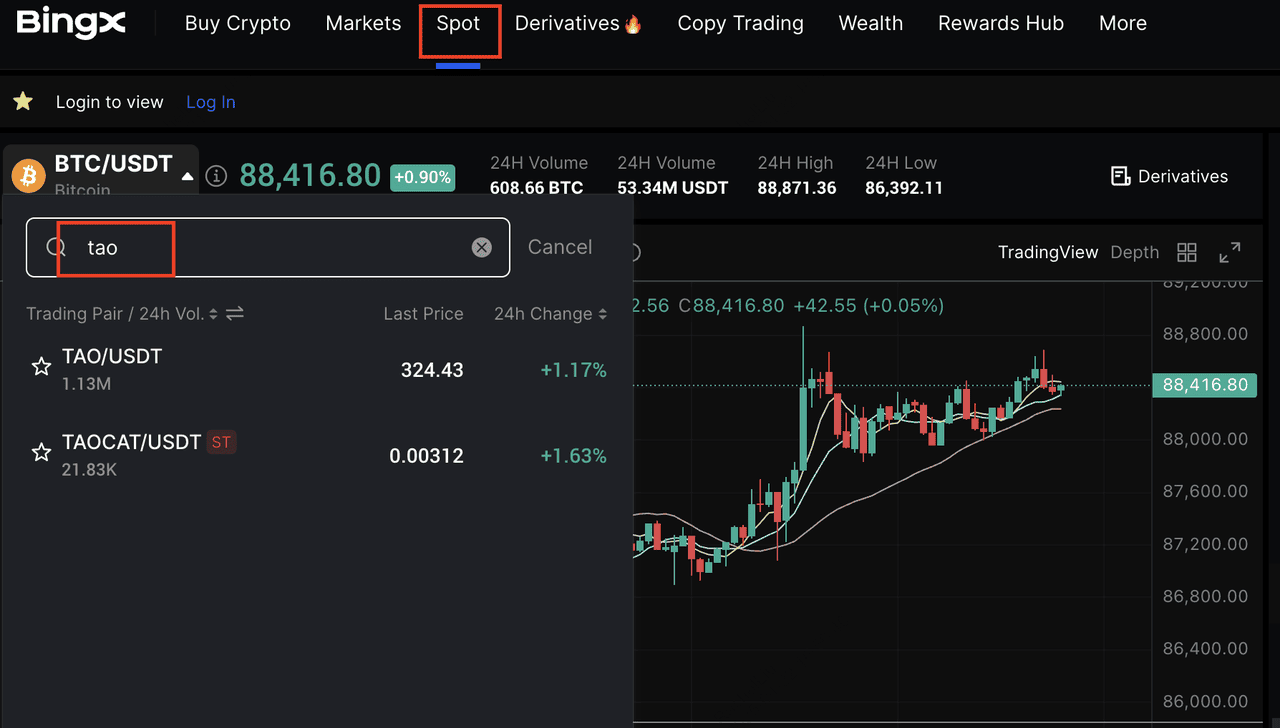The height and width of the screenshot is (728, 1280).
Task: Click the magnifier search icon
Action: click(x=57, y=247)
